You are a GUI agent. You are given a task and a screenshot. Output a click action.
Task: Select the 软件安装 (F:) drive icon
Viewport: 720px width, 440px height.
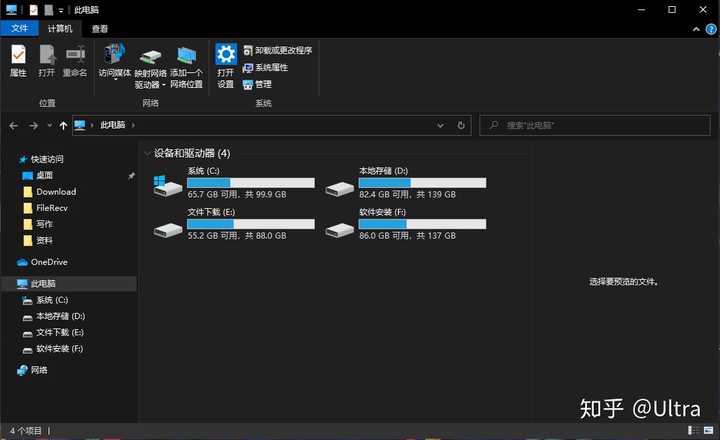339,230
